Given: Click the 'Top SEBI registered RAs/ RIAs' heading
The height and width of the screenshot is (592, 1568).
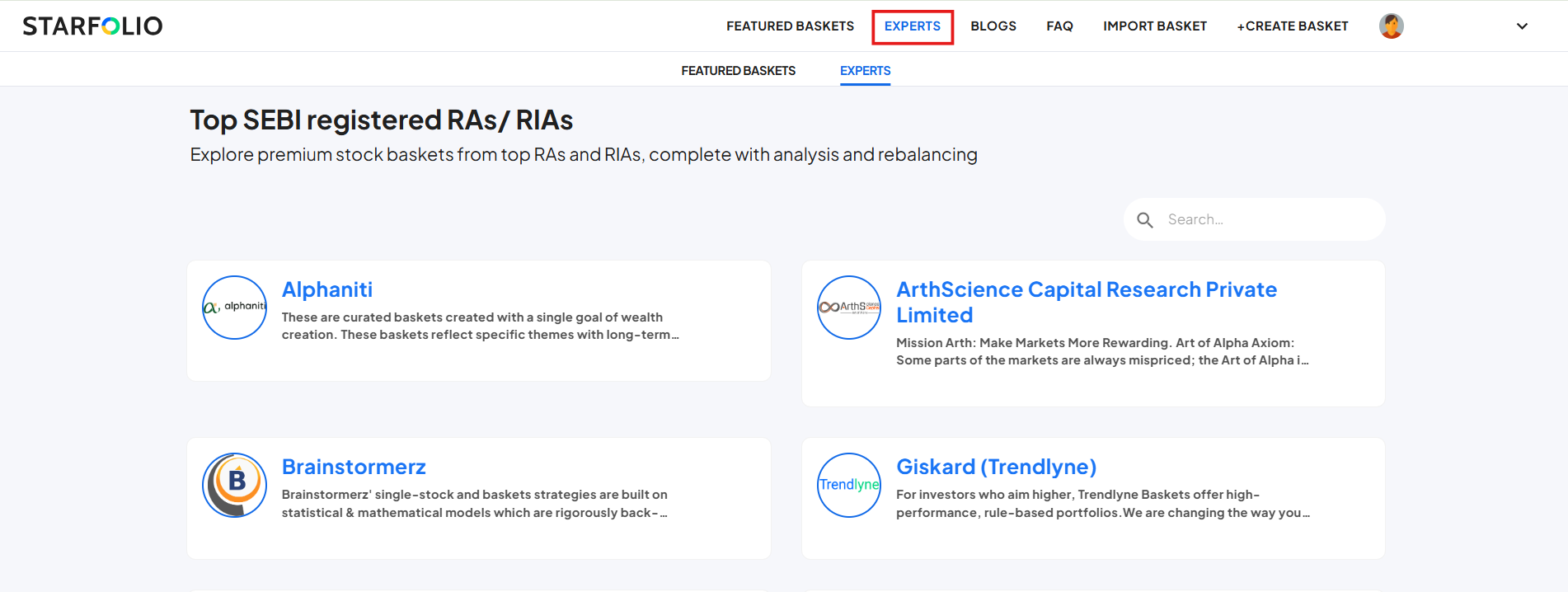Looking at the screenshot, I should coord(381,120).
